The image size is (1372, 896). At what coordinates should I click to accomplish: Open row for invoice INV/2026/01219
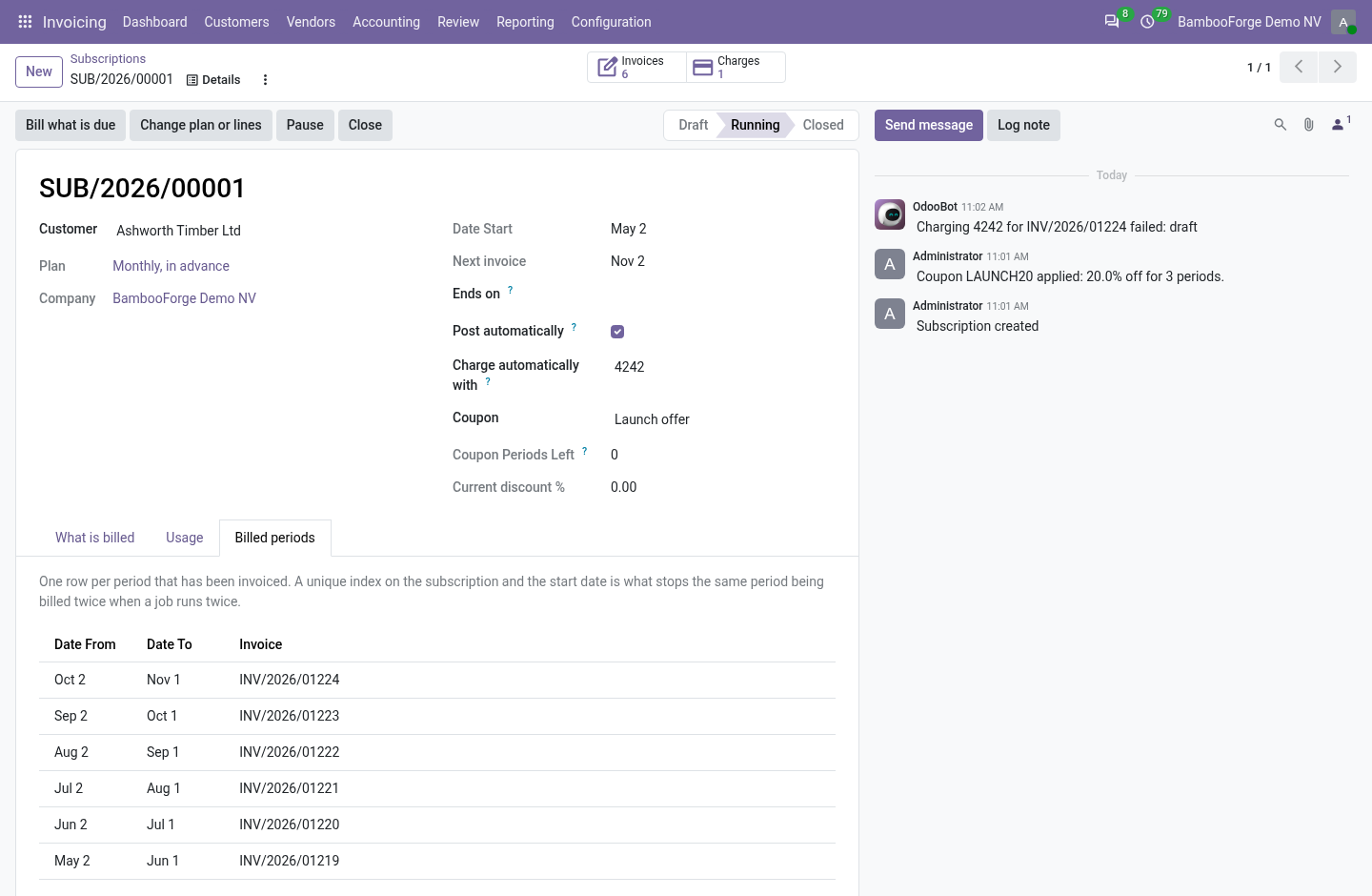point(437,861)
